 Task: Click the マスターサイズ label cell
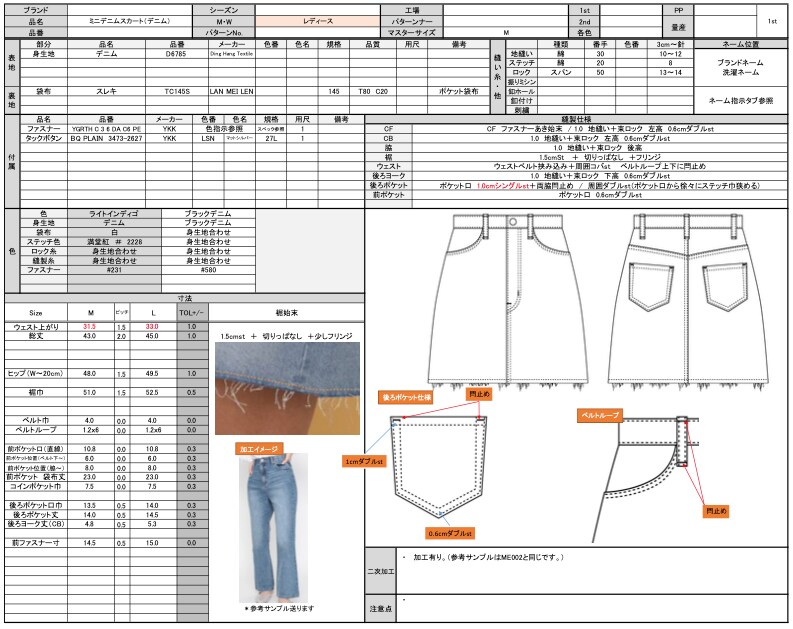tap(412, 32)
